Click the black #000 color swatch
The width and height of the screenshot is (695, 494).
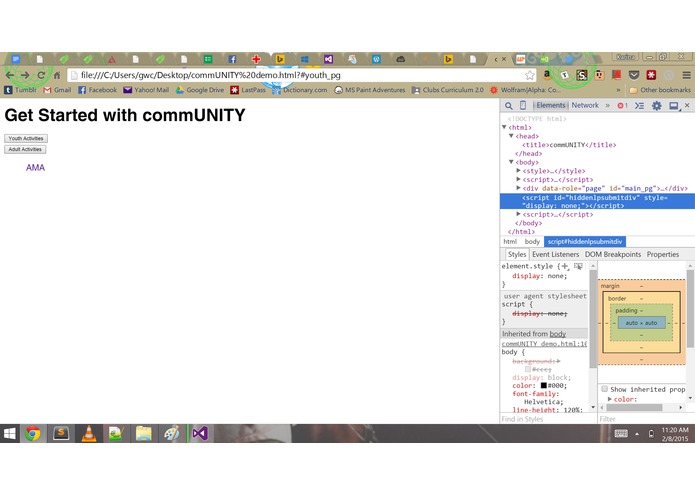click(x=543, y=385)
